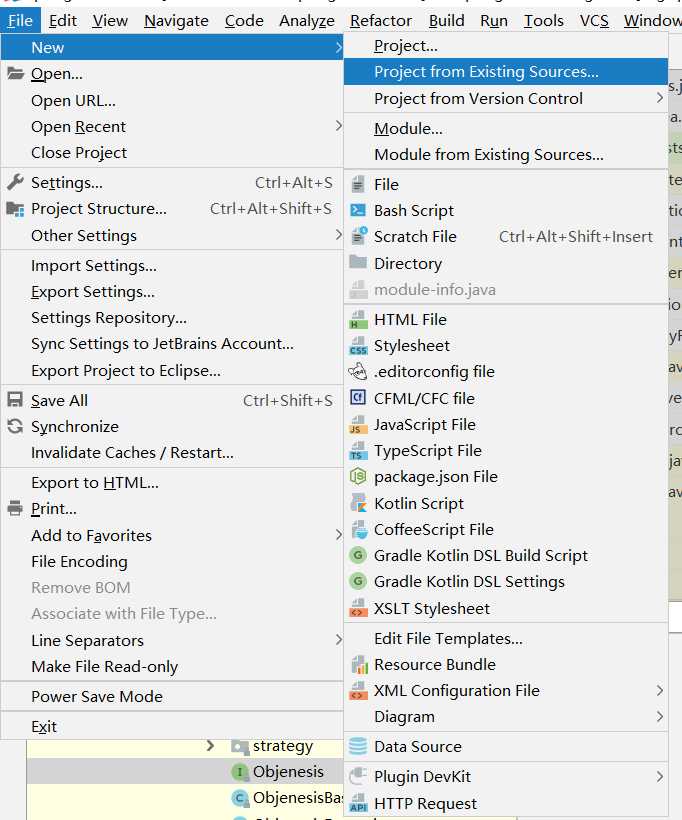
Task: Click the JavaScript File JS icon
Action: 358,425
